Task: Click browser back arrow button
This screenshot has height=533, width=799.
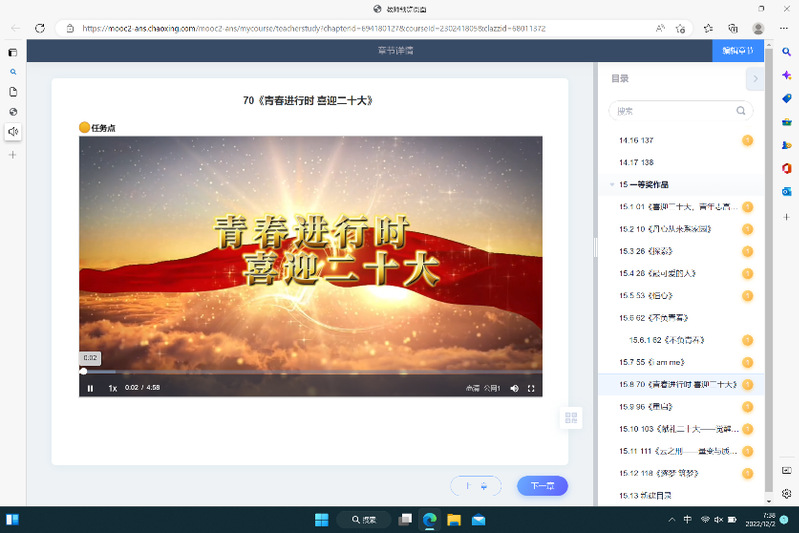Action: click(15, 28)
